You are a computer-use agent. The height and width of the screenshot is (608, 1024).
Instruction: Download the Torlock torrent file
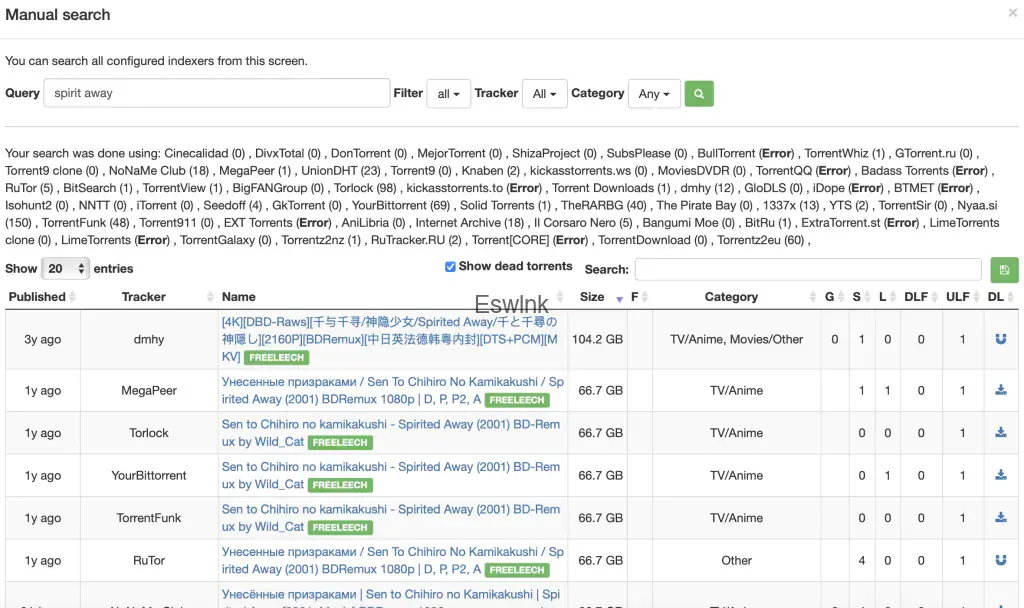coord(1000,433)
